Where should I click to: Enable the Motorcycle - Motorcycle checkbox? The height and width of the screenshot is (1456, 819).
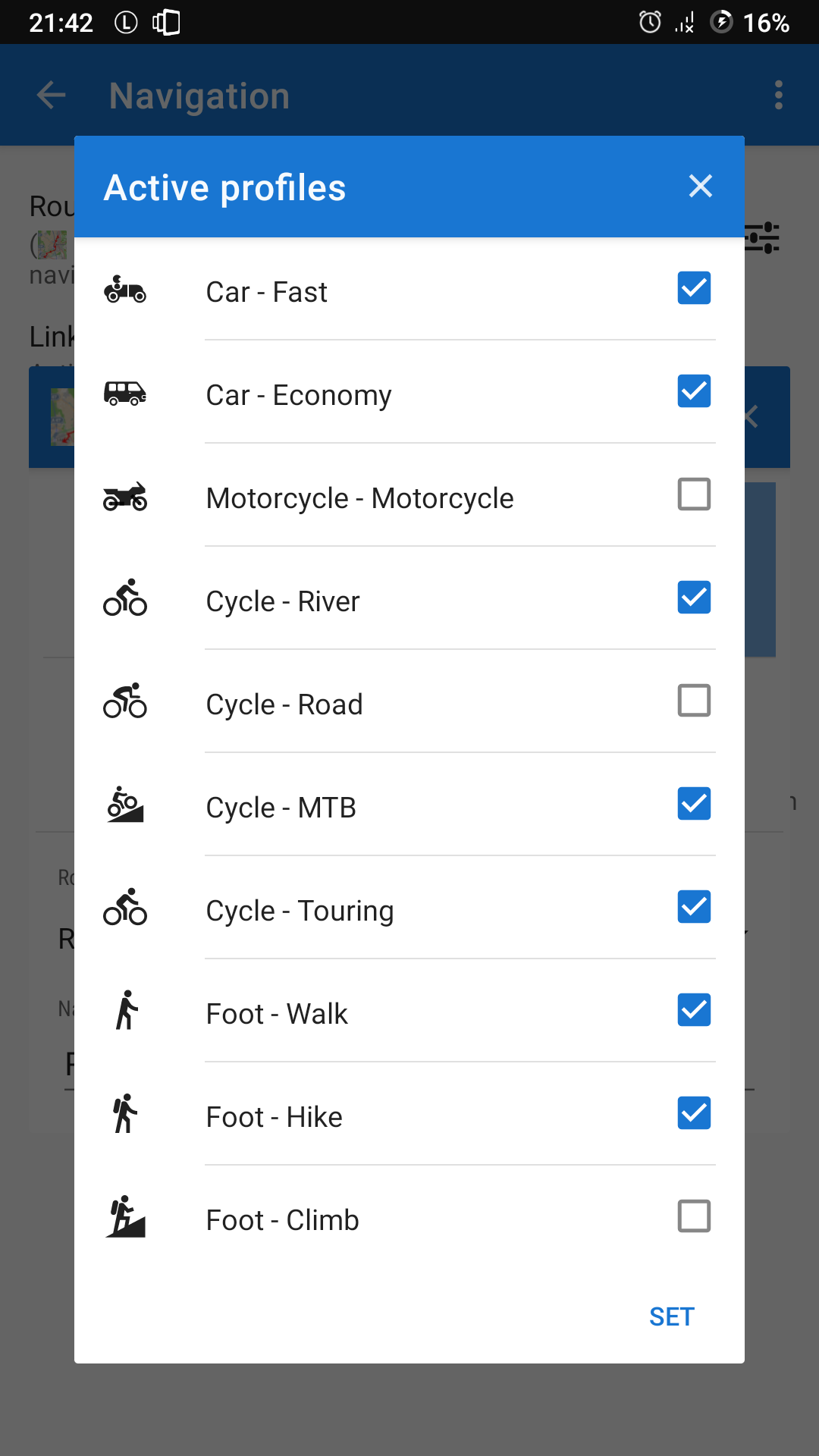click(x=694, y=494)
